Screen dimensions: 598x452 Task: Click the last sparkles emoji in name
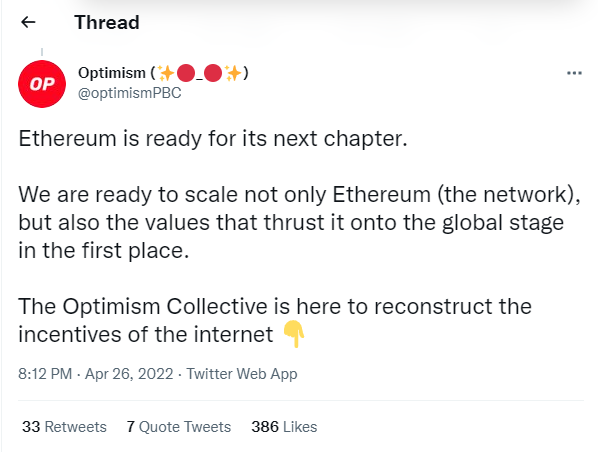233,73
